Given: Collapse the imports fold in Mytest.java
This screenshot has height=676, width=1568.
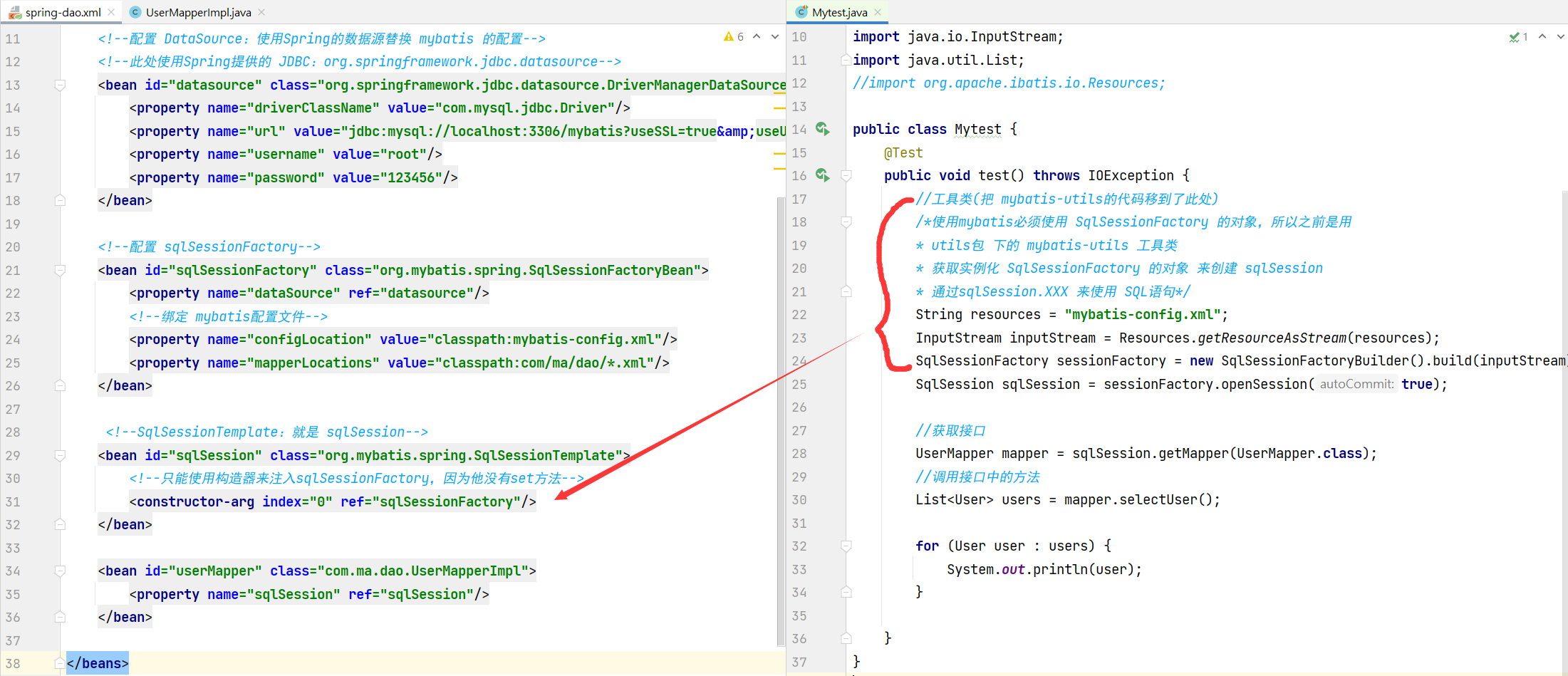Looking at the screenshot, I should [x=846, y=61].
